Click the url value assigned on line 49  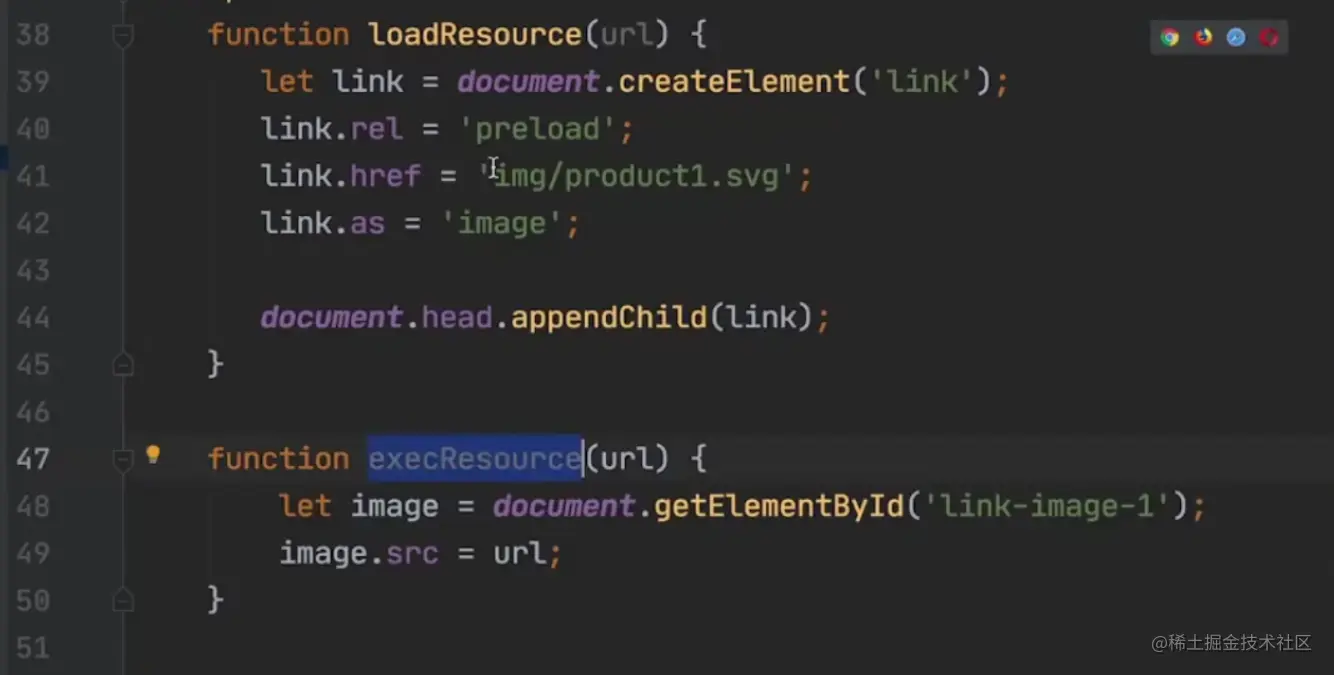click(520, 553)
